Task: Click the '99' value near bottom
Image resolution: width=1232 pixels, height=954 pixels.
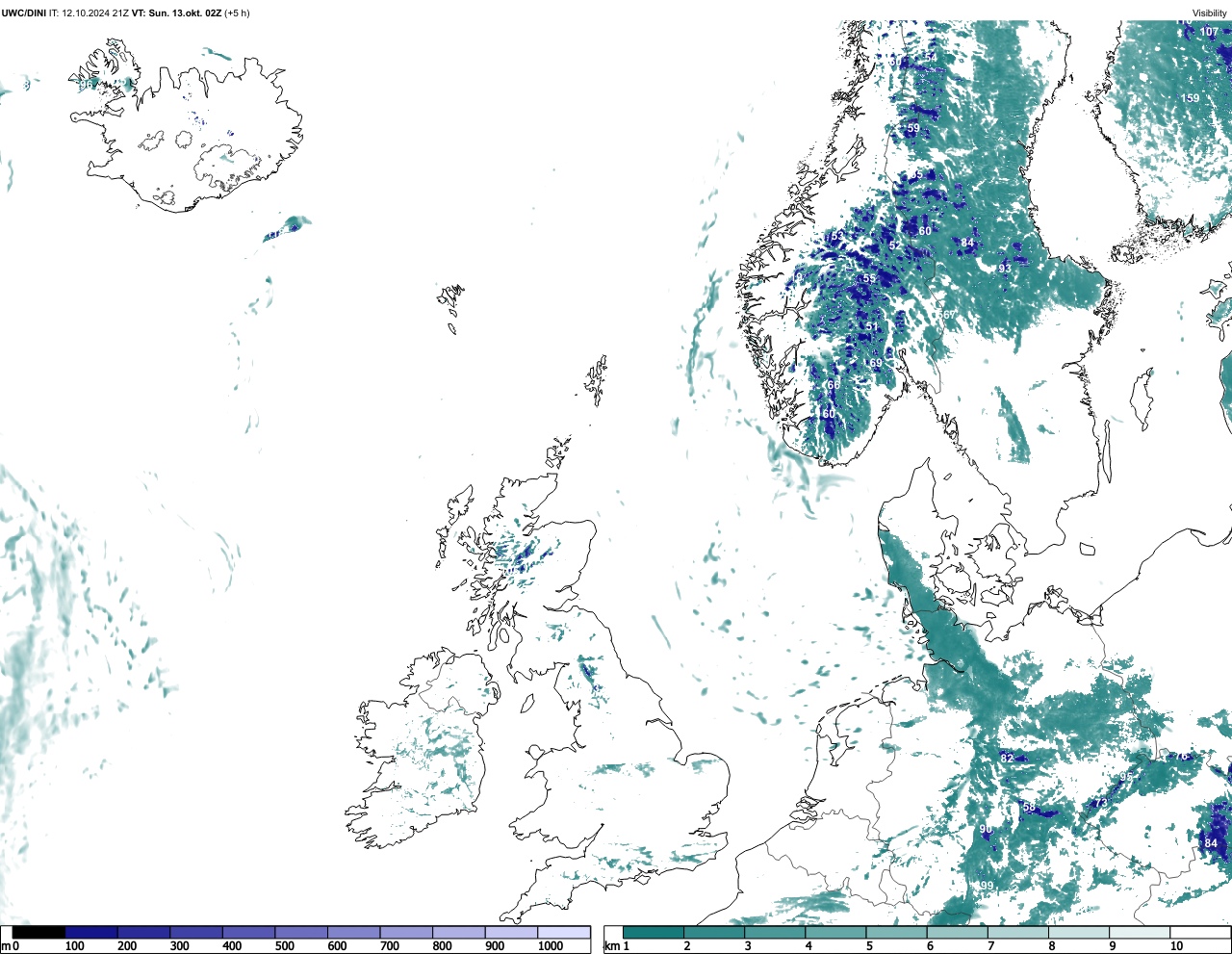Action: [x=987, y=886]
